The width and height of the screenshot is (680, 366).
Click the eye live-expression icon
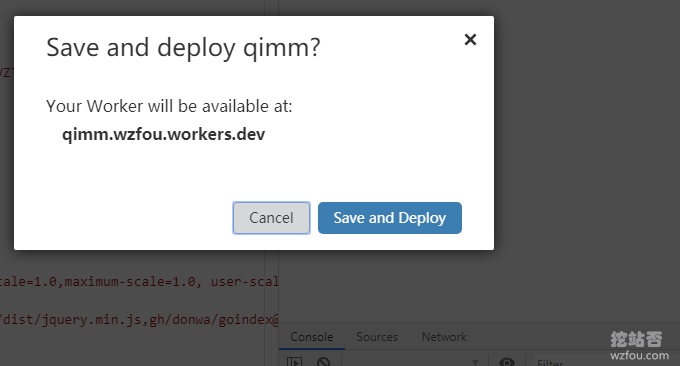(x=507, y=361)
